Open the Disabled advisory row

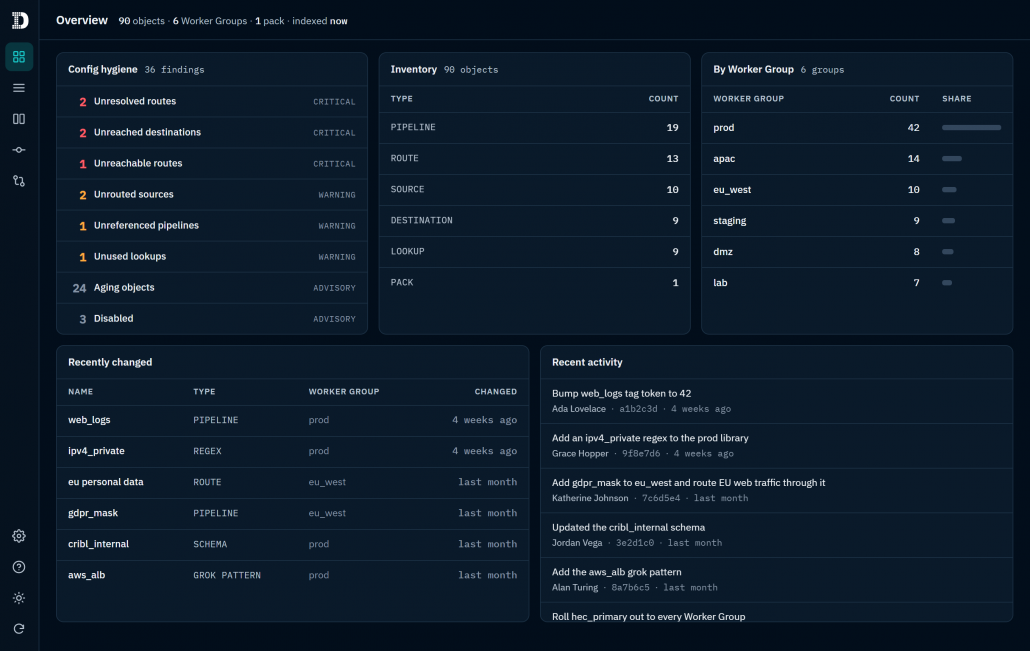pyautogui.click(x=212, y=319)
